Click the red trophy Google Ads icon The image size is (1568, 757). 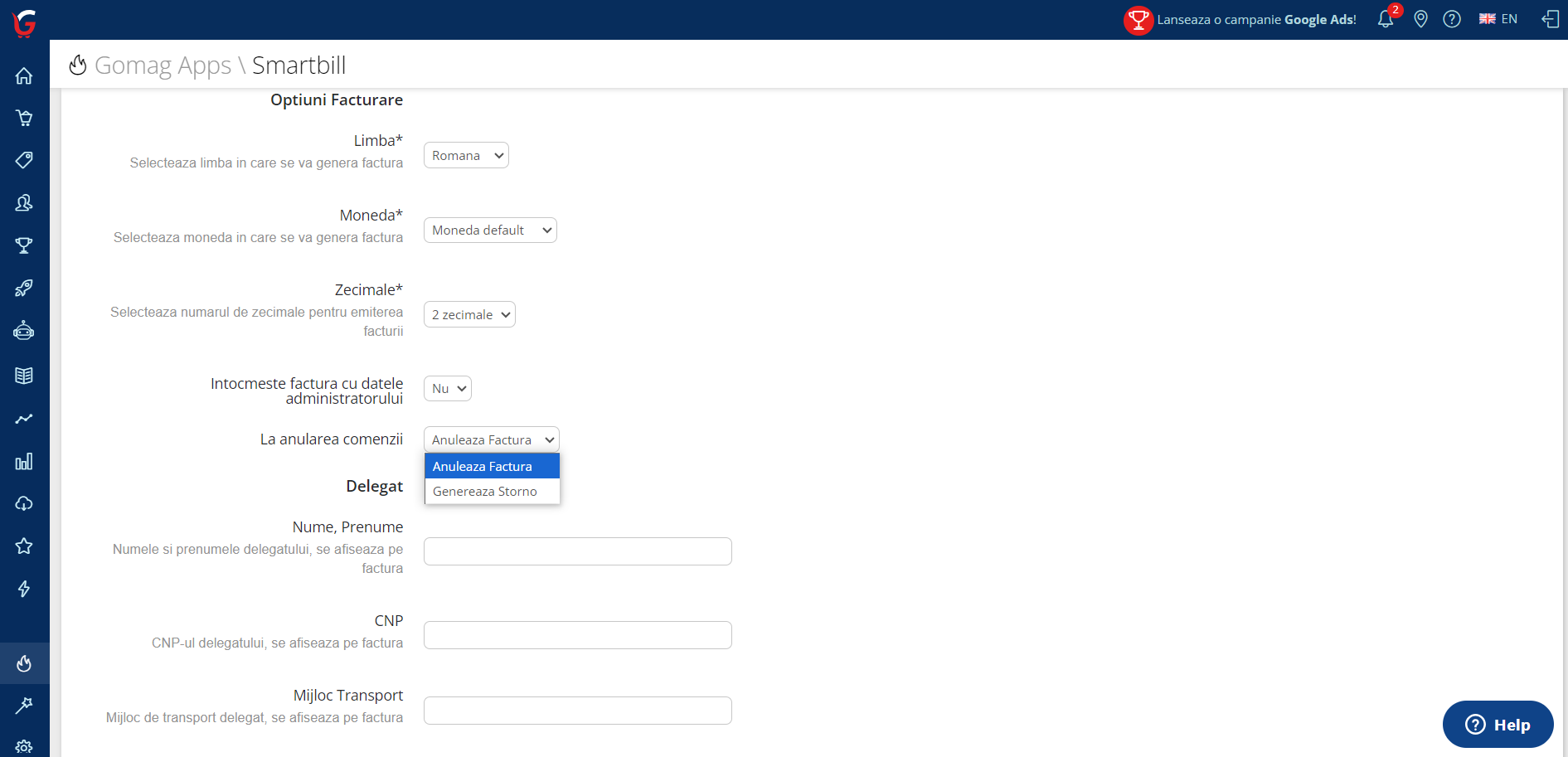click(x=1138, y=20)
